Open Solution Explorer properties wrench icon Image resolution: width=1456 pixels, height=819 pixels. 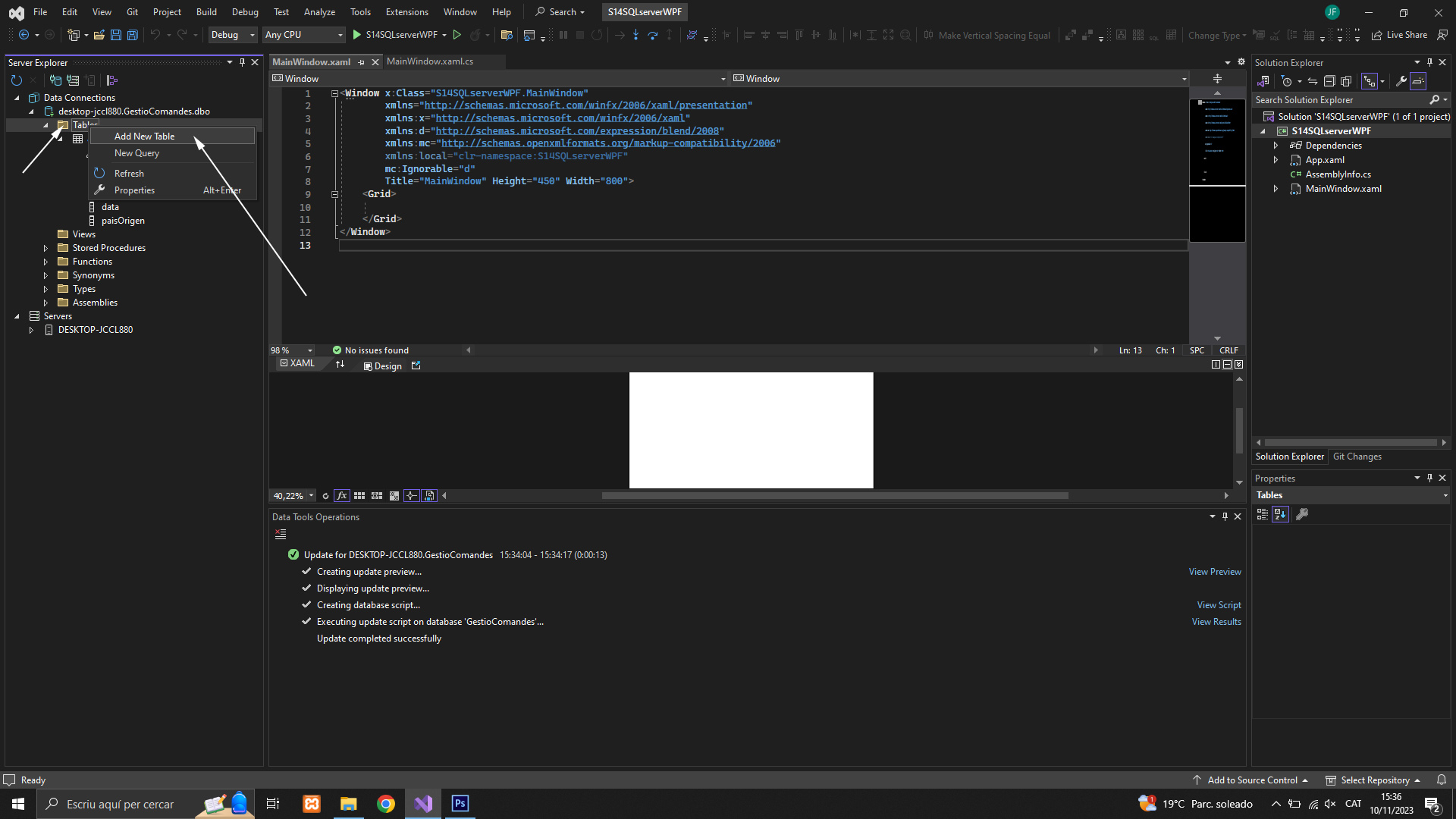pyautogui.click(x=1401, y=81)
